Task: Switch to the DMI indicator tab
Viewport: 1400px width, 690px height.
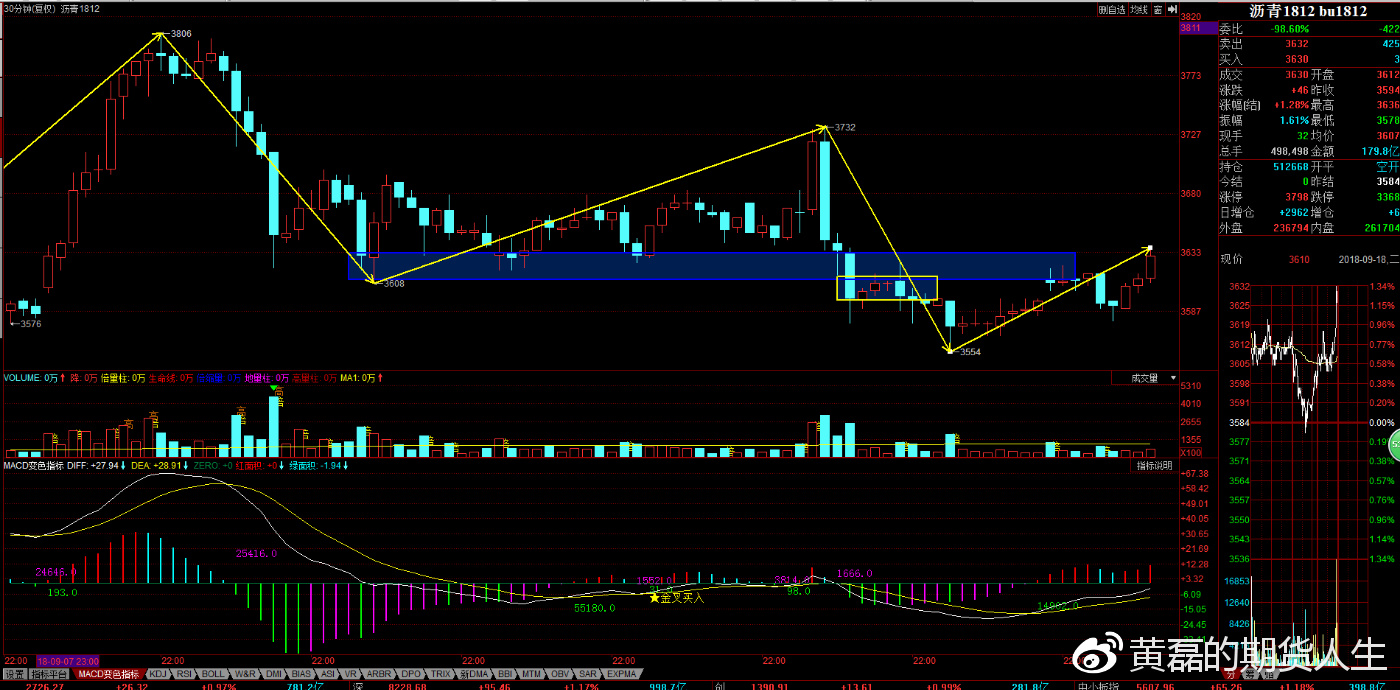Action: pos(274,674)
